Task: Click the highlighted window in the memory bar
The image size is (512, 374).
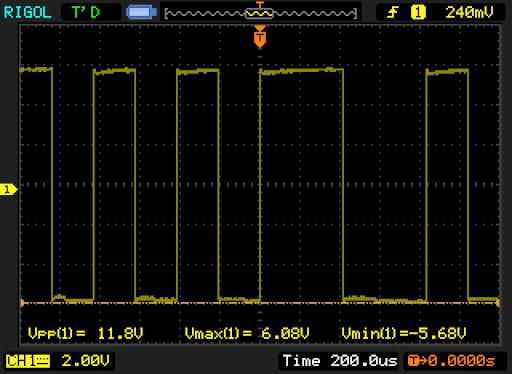Action: [x=259, y=13]
